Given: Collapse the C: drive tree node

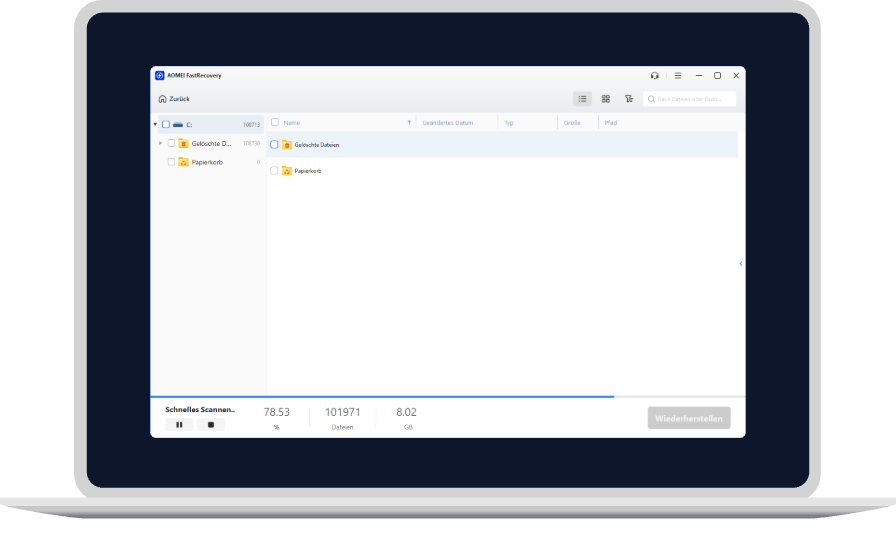Looking at the screenshot, I should tap(155, 125).
